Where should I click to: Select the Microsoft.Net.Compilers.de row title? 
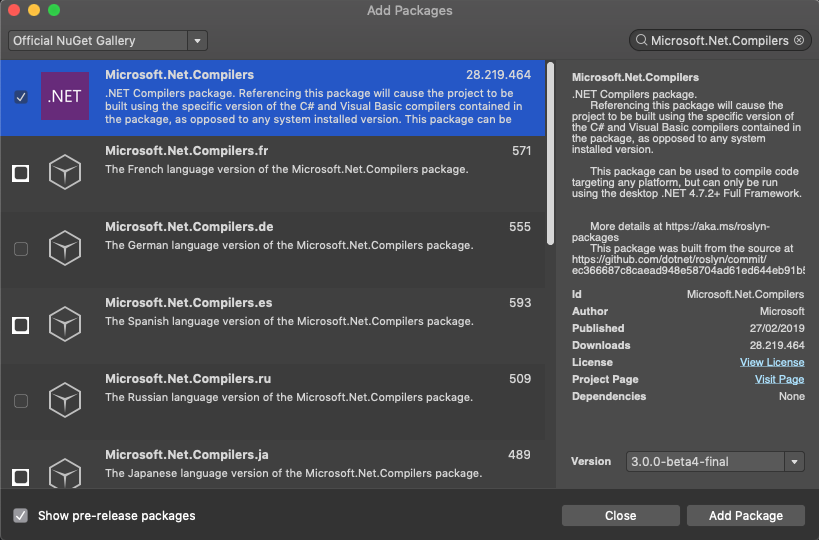click(x=189, y=227)
